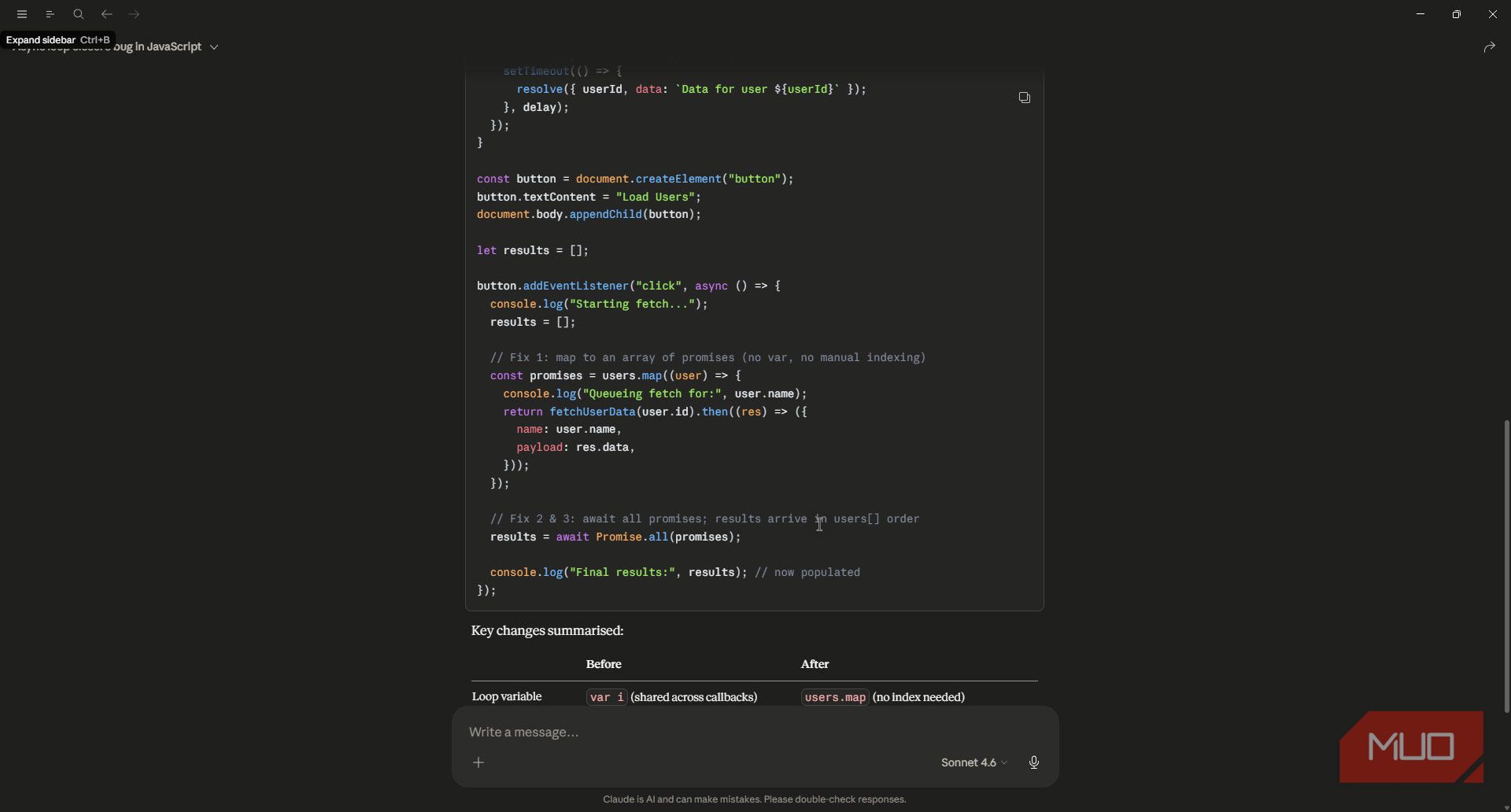Click the 'document.body.appendChild(button);' code line
Viewport: 1511px width, 812px height.
pos(589,215)
